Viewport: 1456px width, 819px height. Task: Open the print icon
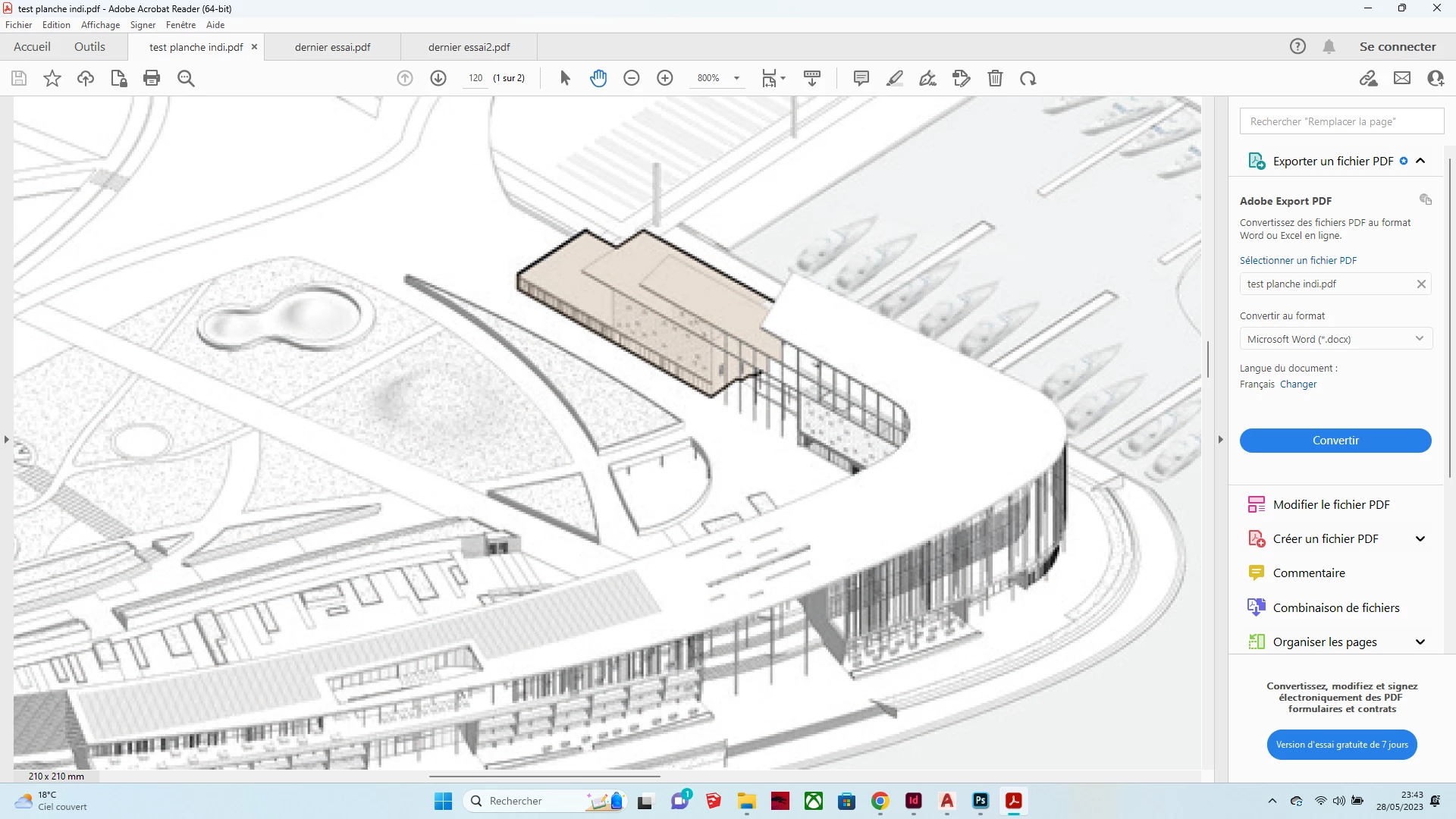(152, 78)
